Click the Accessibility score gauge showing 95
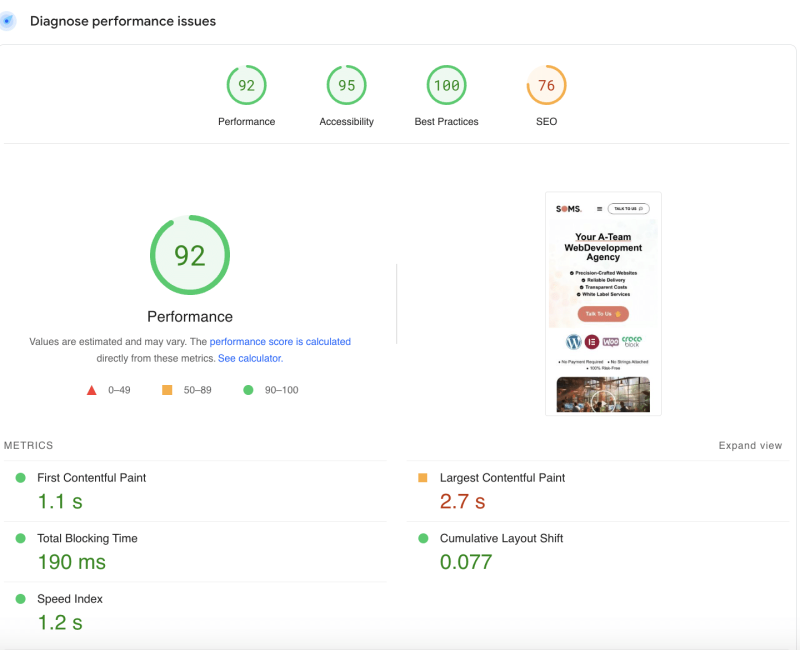This screenshot has height=650, width=800. pyautogui.click(x=346, y=86)
